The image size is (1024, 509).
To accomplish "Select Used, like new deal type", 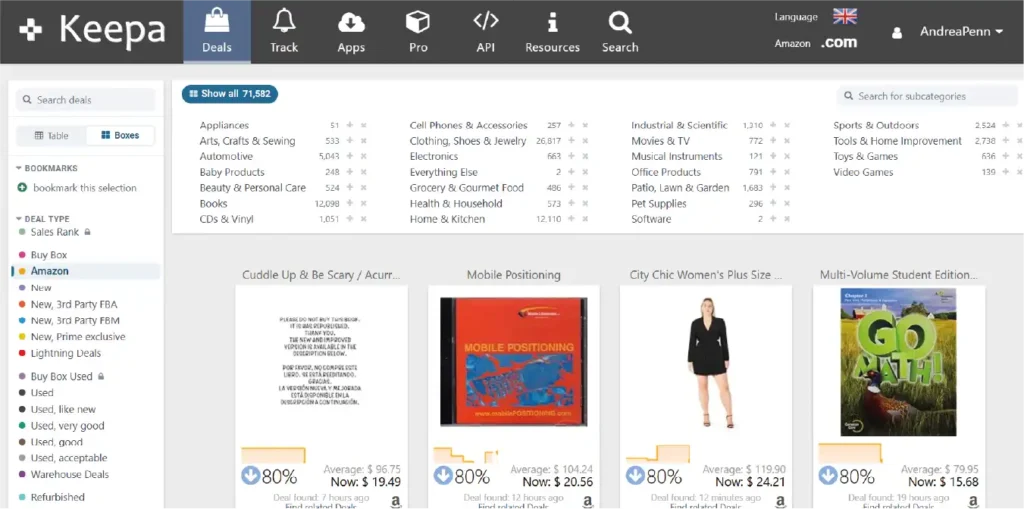I will pos(63,409).
